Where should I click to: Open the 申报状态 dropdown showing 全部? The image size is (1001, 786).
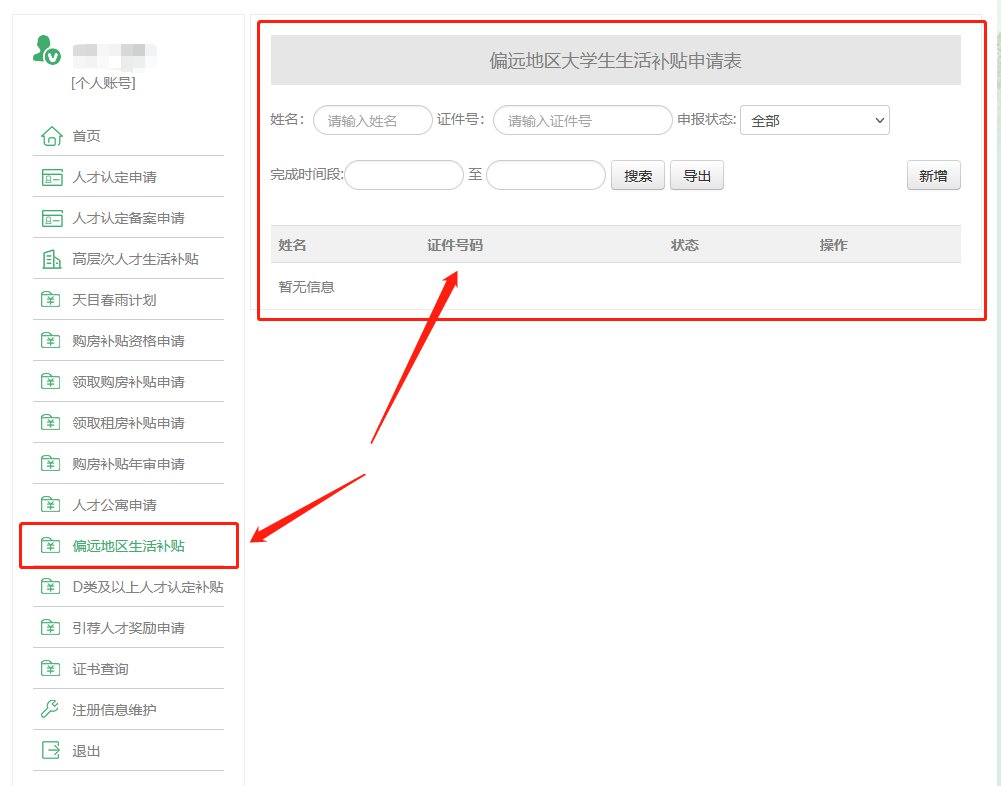pos(814,121)
